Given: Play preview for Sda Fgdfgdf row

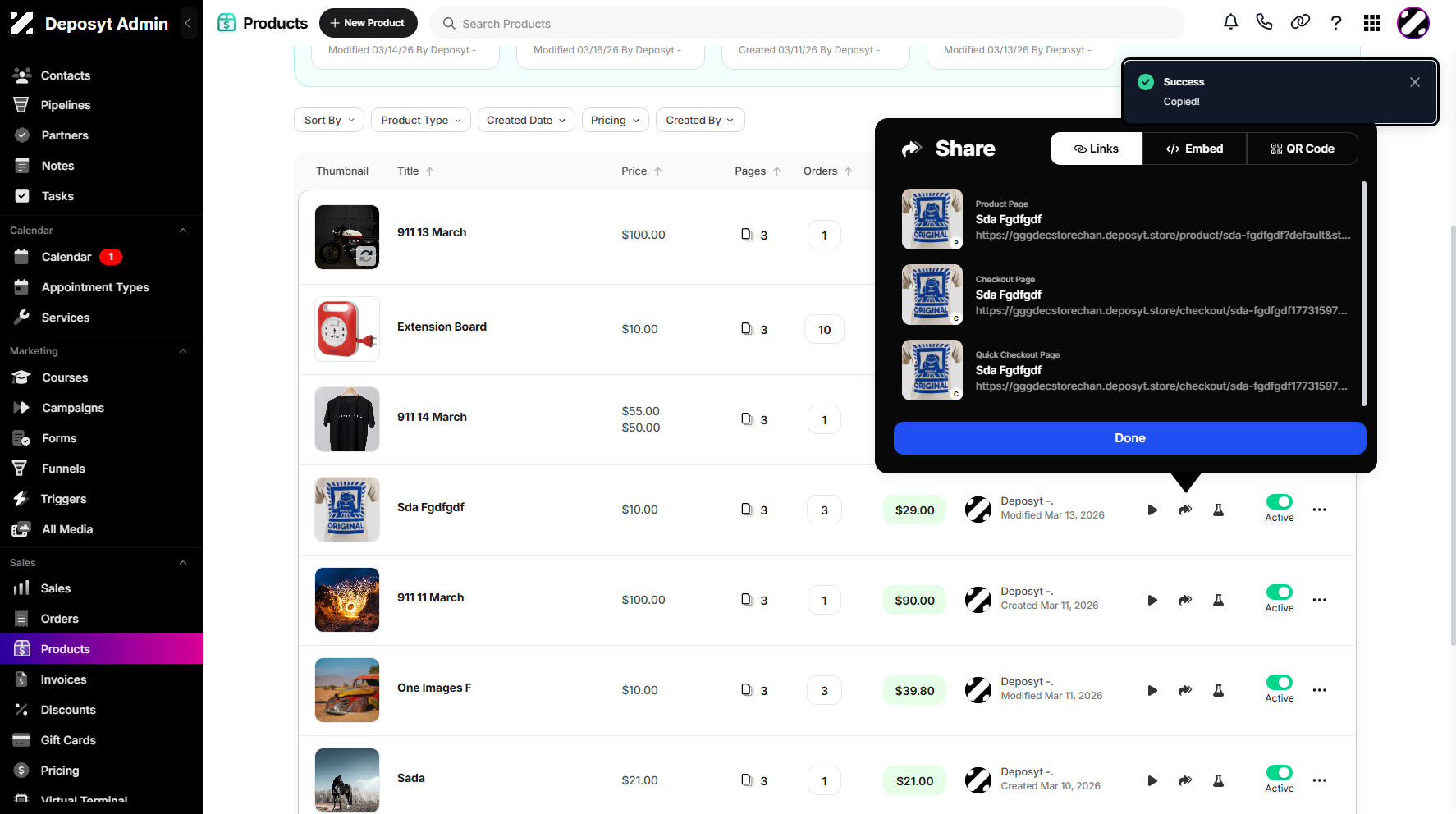Looking at the screenshot, I should 1152,510.
